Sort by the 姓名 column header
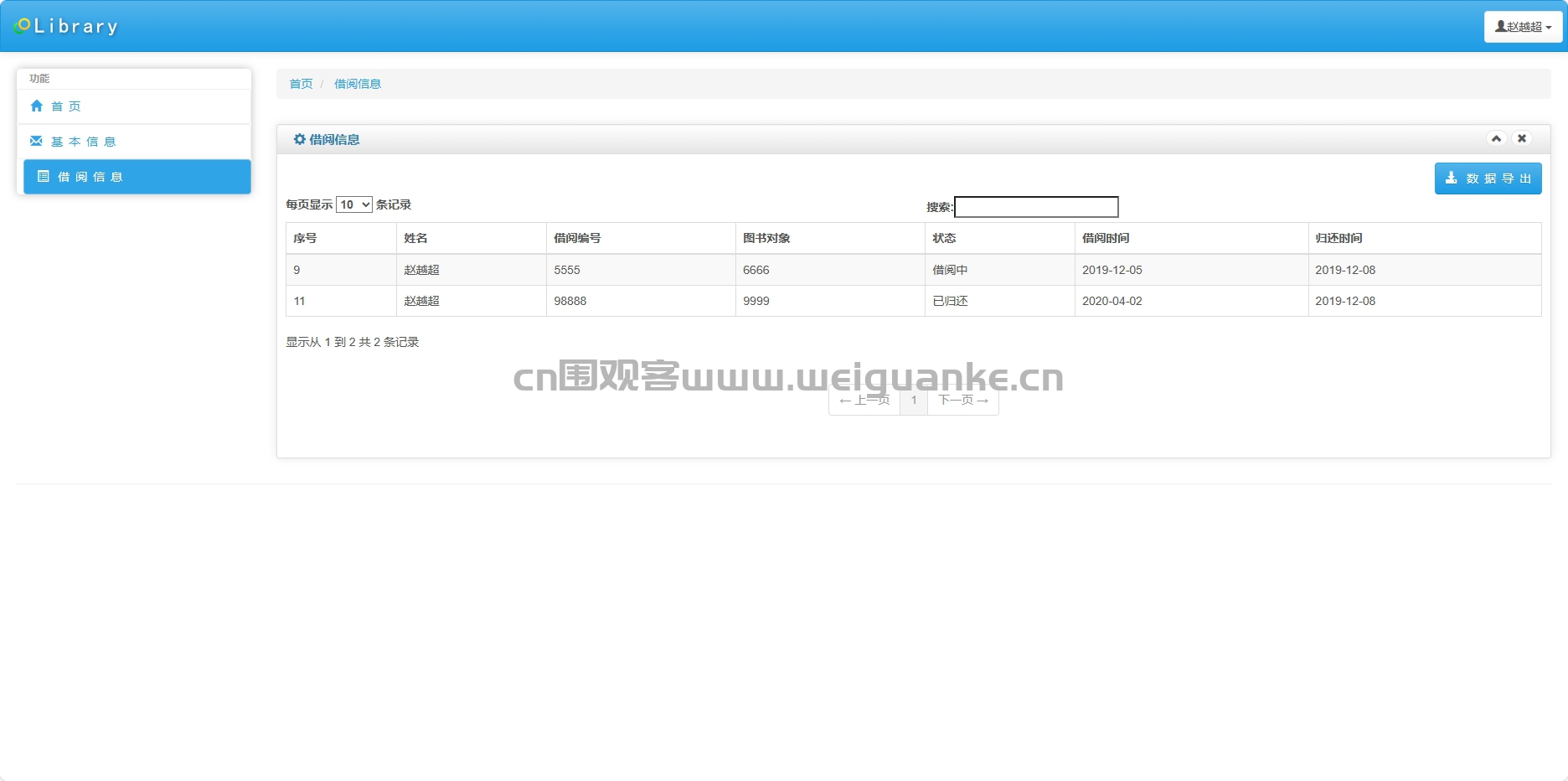Image resolution: width=1568 pixels, height=781 pixels. tap(472, 238)
